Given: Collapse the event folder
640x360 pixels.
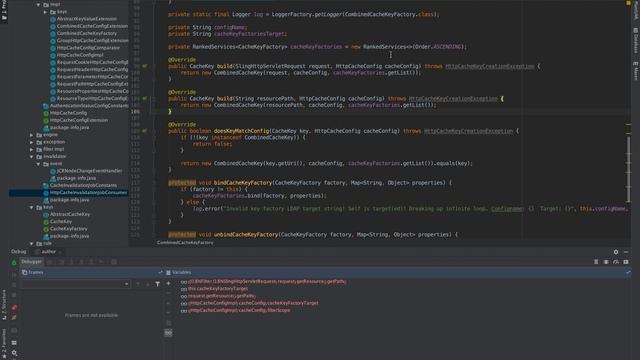Looking at the screenshot, I should 38,164.
